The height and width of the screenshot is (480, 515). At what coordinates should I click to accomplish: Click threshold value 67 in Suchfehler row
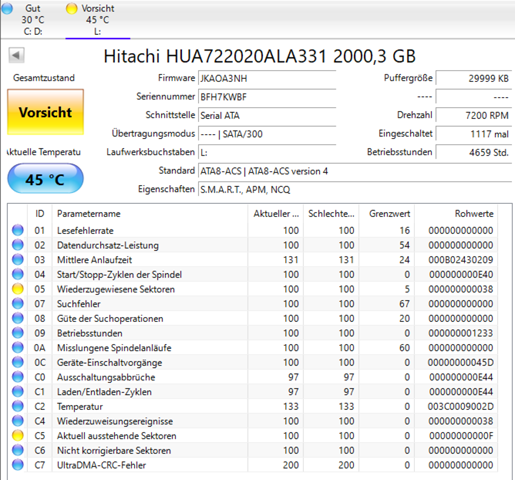pos(404,304)
